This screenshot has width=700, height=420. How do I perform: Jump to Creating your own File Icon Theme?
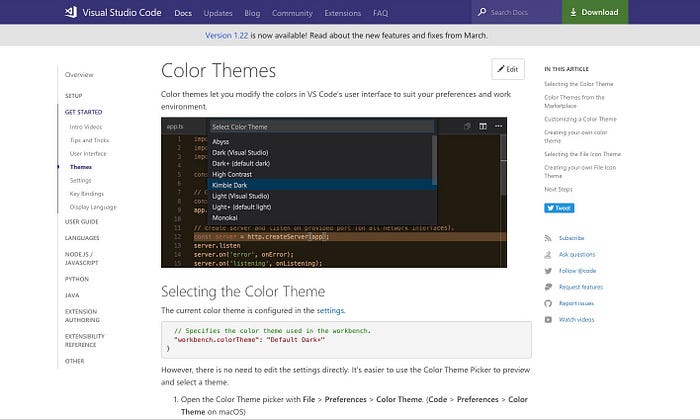pyautogui.click(x=580, y=171)
